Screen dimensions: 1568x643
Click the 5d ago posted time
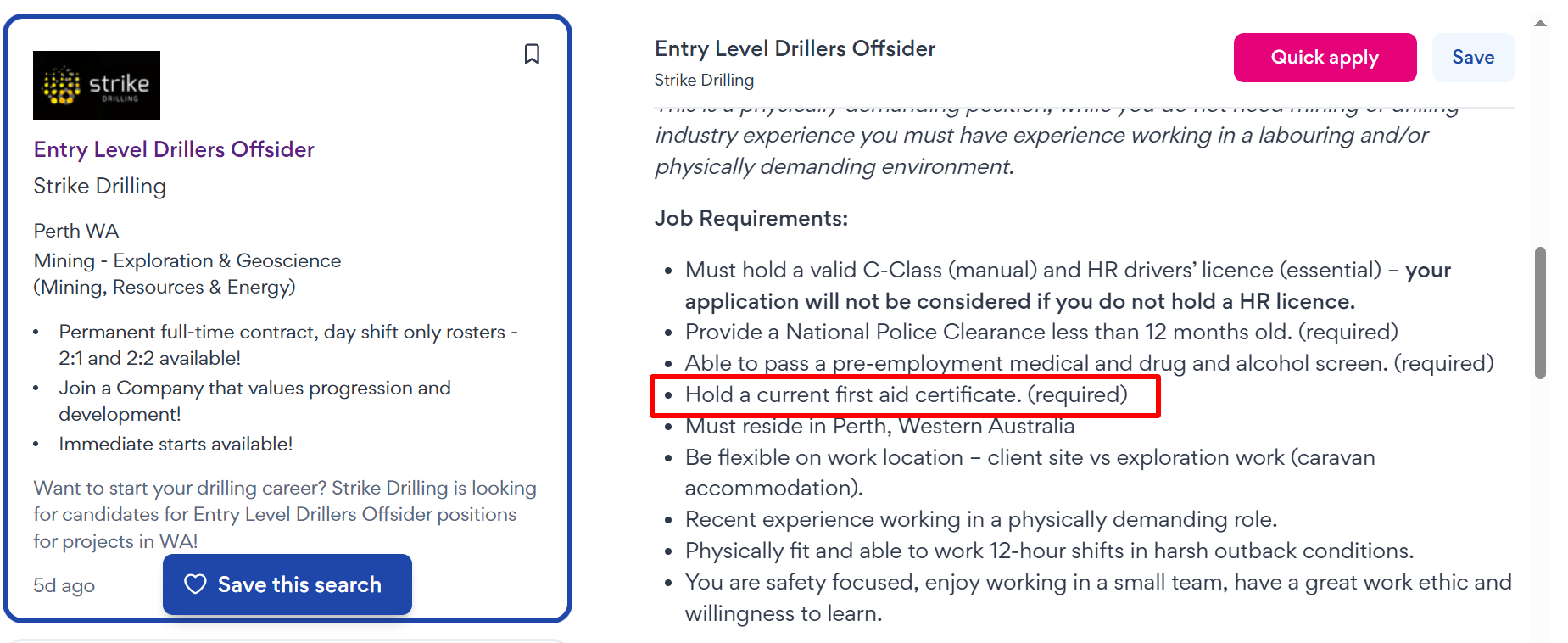pos(64,585)
